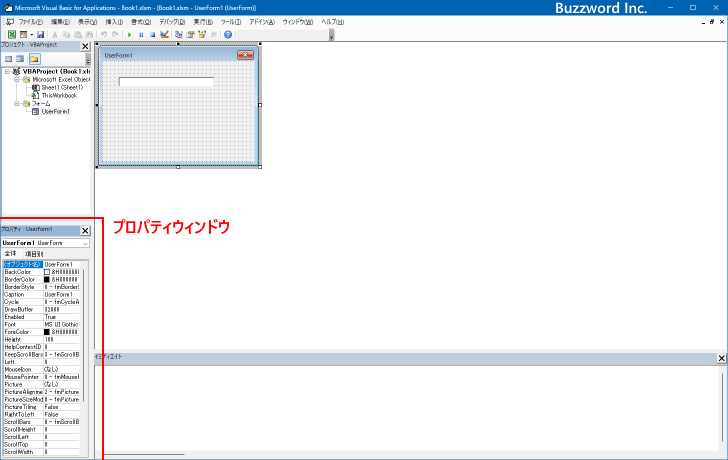The image size is (728, 460).
Task: Click the Undo arrow icon
Action: tap(104, 34)
